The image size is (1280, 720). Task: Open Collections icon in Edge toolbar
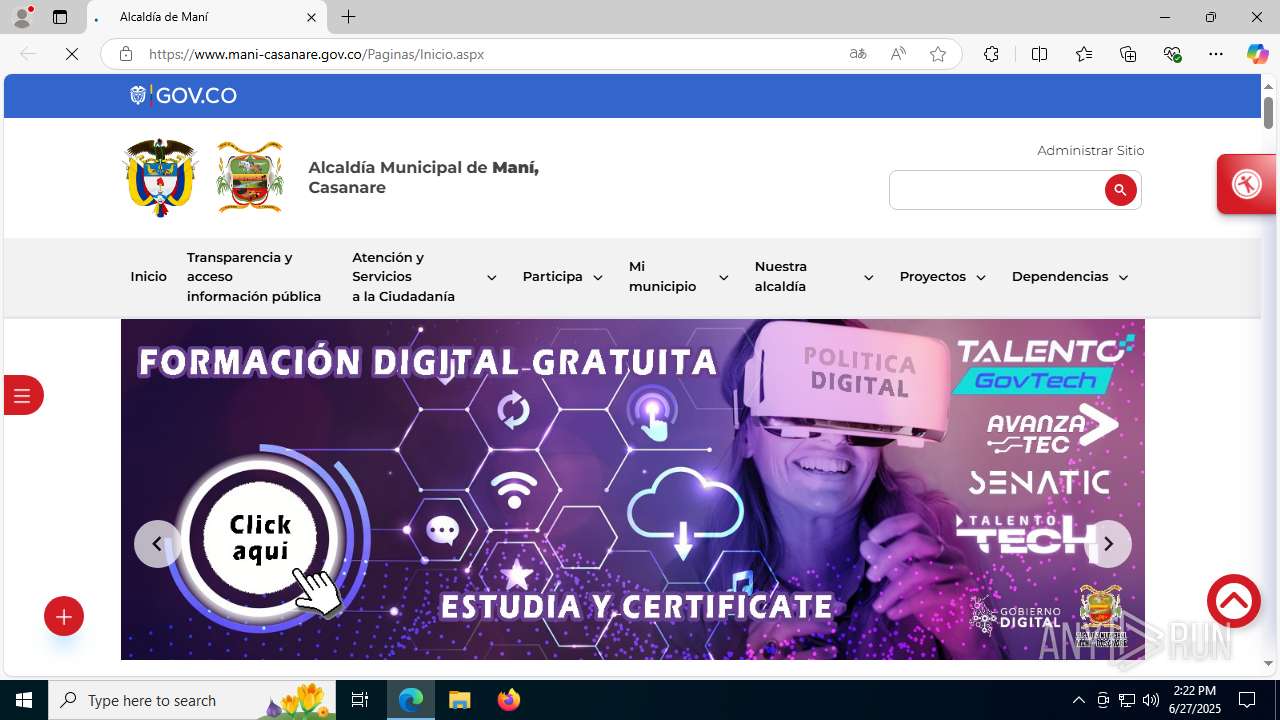[1128, 54]
